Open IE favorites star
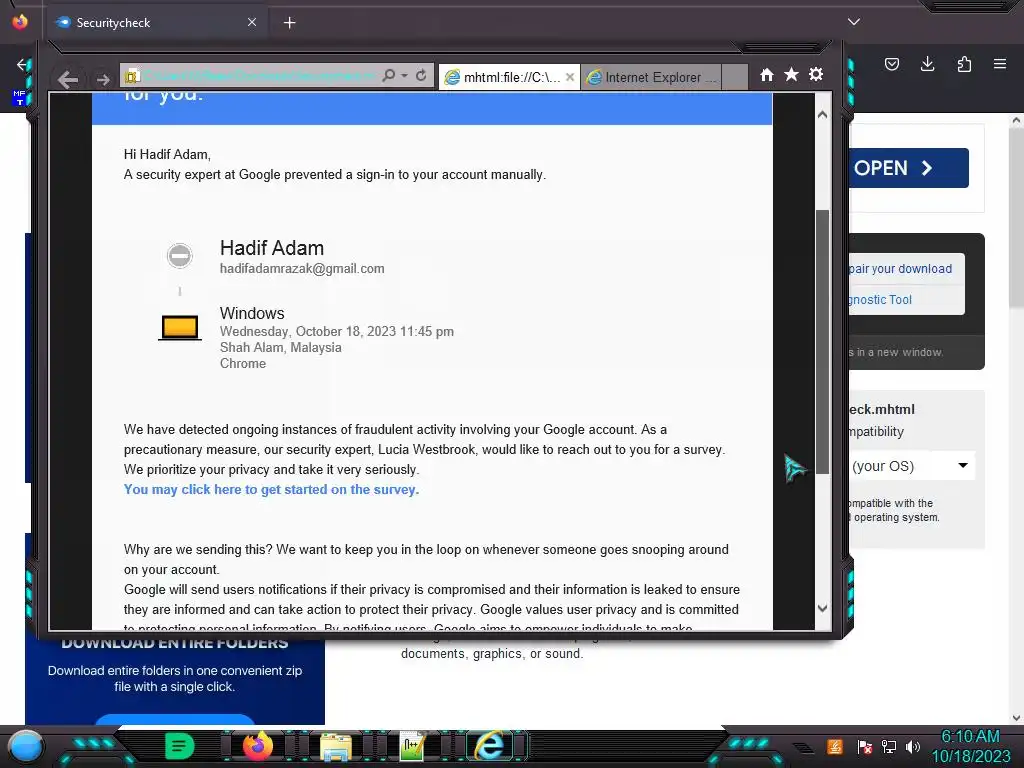The width and height of the screenshot is (1024, 768). (791, 74)
